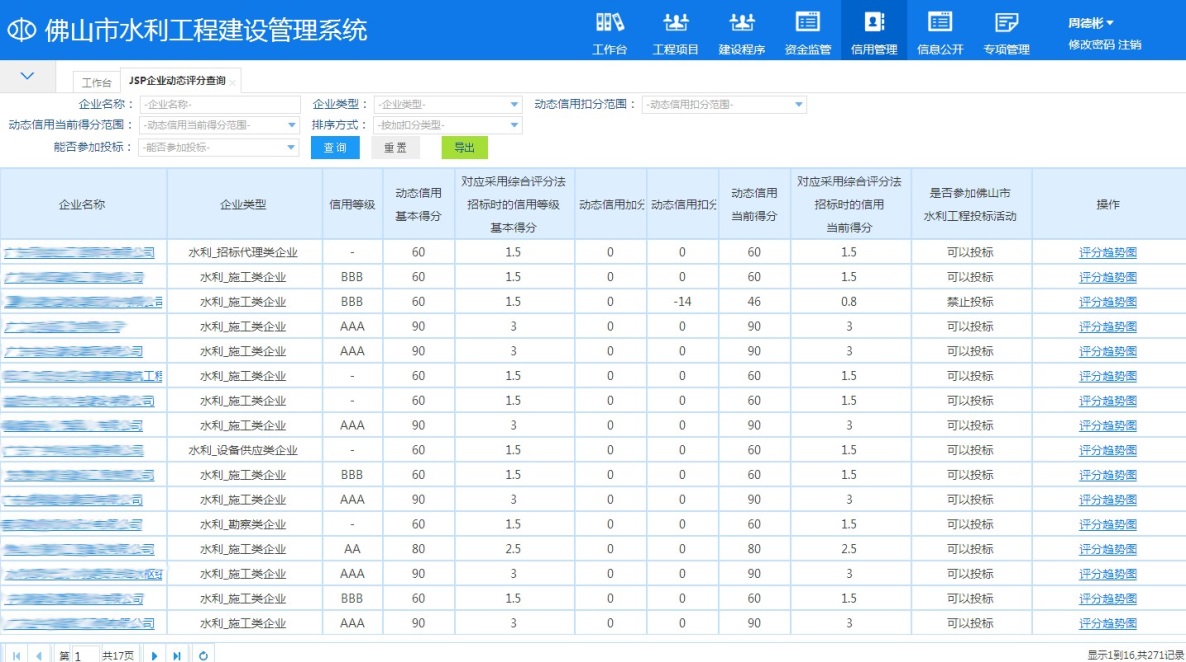
Task: Open the 资金监管 navigation icon
Action: (x=808, y=30)
